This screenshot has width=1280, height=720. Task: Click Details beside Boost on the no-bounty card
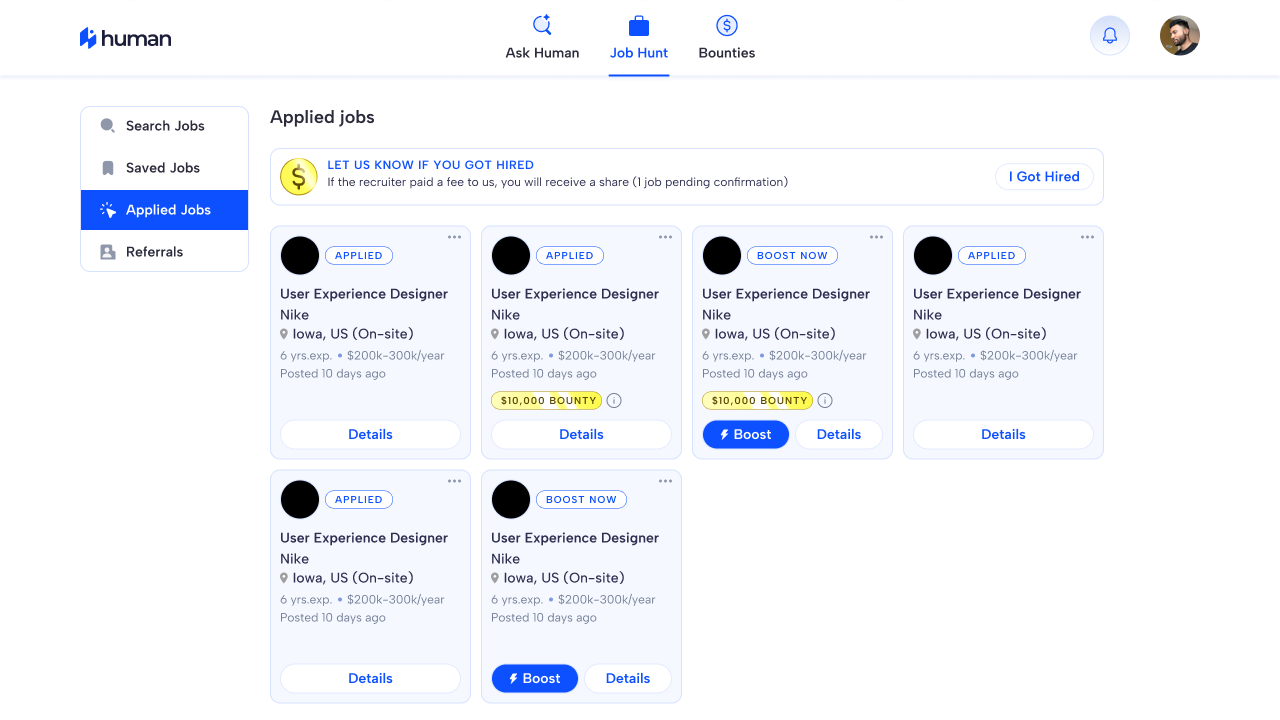[628, 678]
